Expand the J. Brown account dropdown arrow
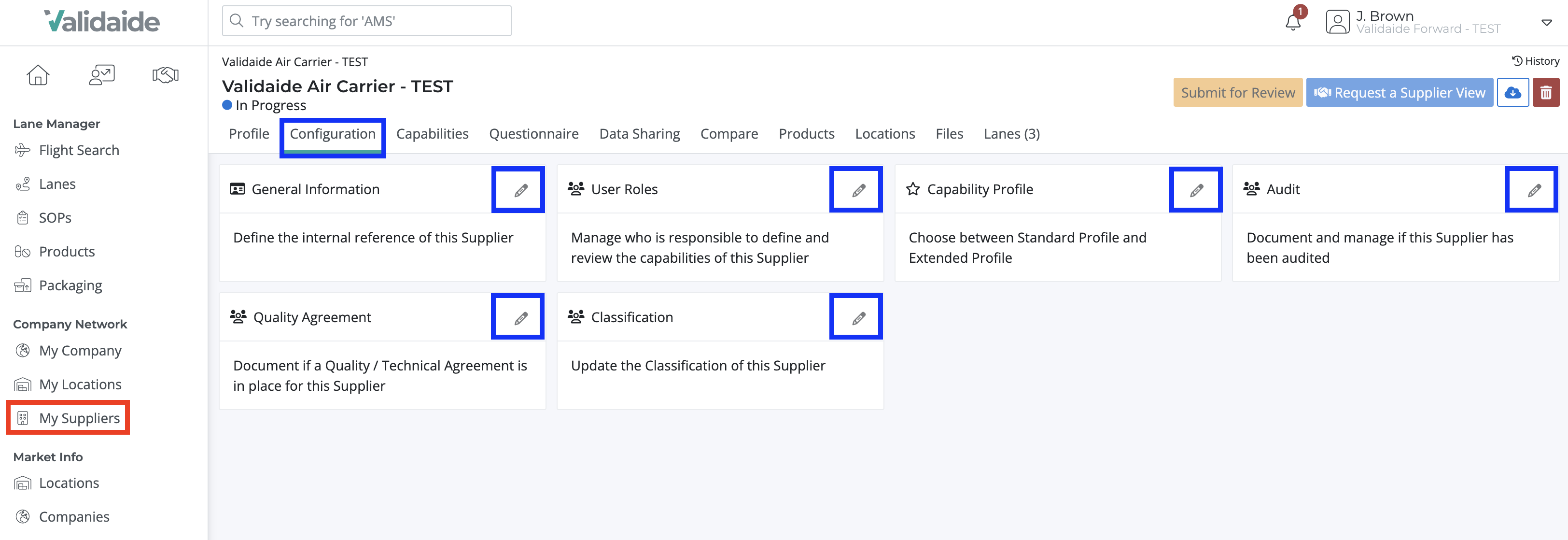 pos(1547,23)
